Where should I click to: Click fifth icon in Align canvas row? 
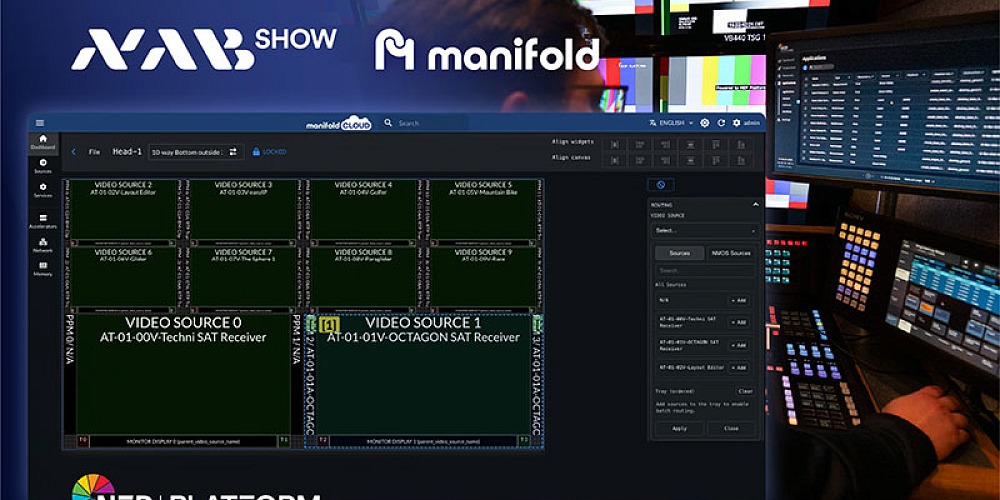click(716, 159)
